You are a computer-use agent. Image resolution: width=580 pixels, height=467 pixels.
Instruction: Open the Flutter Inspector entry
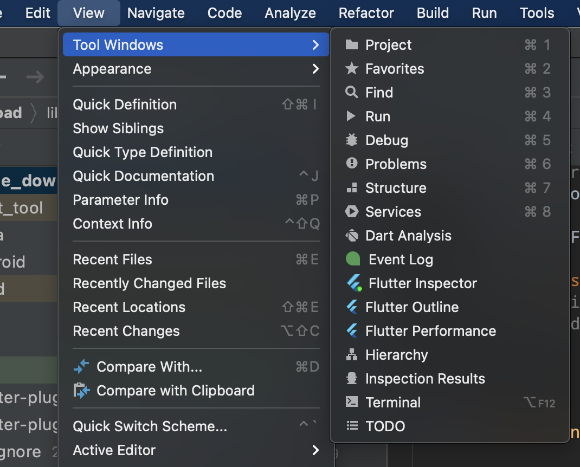click(449, 283)
